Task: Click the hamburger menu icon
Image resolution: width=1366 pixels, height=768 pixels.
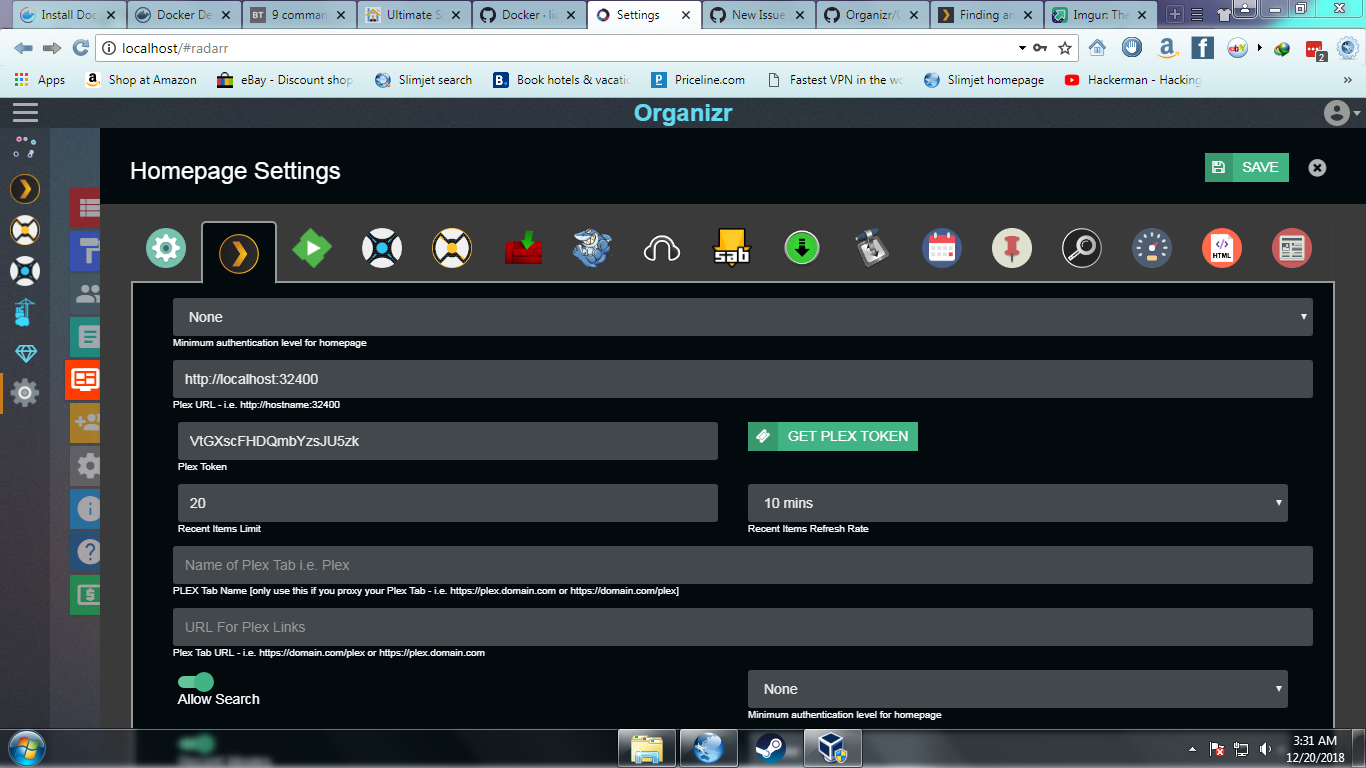Action: (x=25, y=113)
